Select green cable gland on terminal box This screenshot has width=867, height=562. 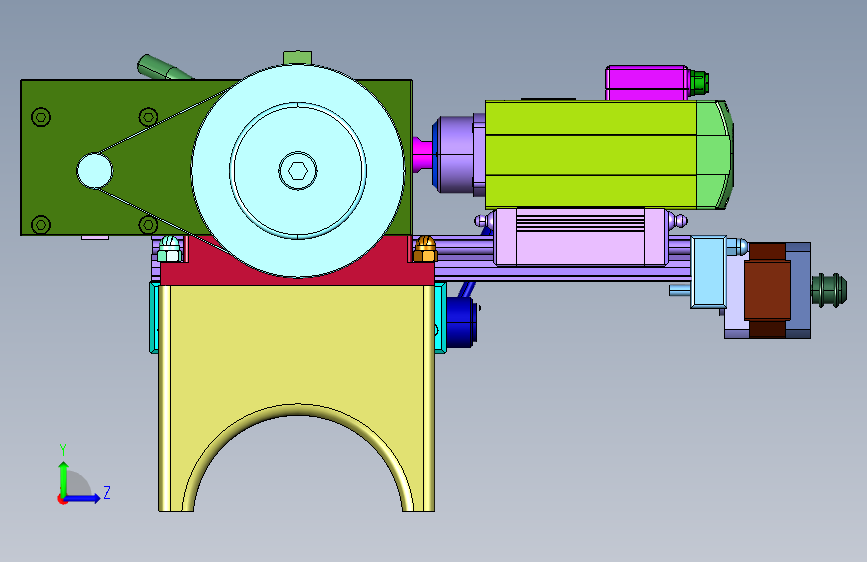(x=699, y=82)
